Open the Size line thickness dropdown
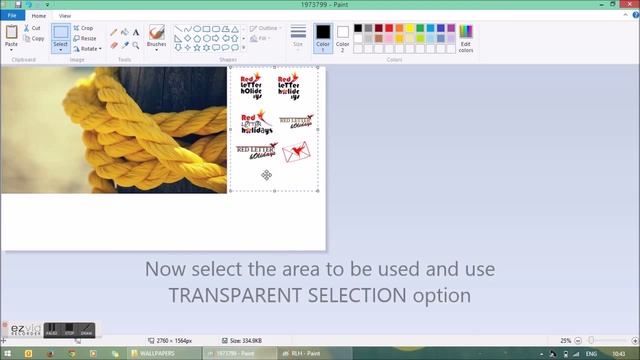This screenshot has height=360, width=640. 298,38
